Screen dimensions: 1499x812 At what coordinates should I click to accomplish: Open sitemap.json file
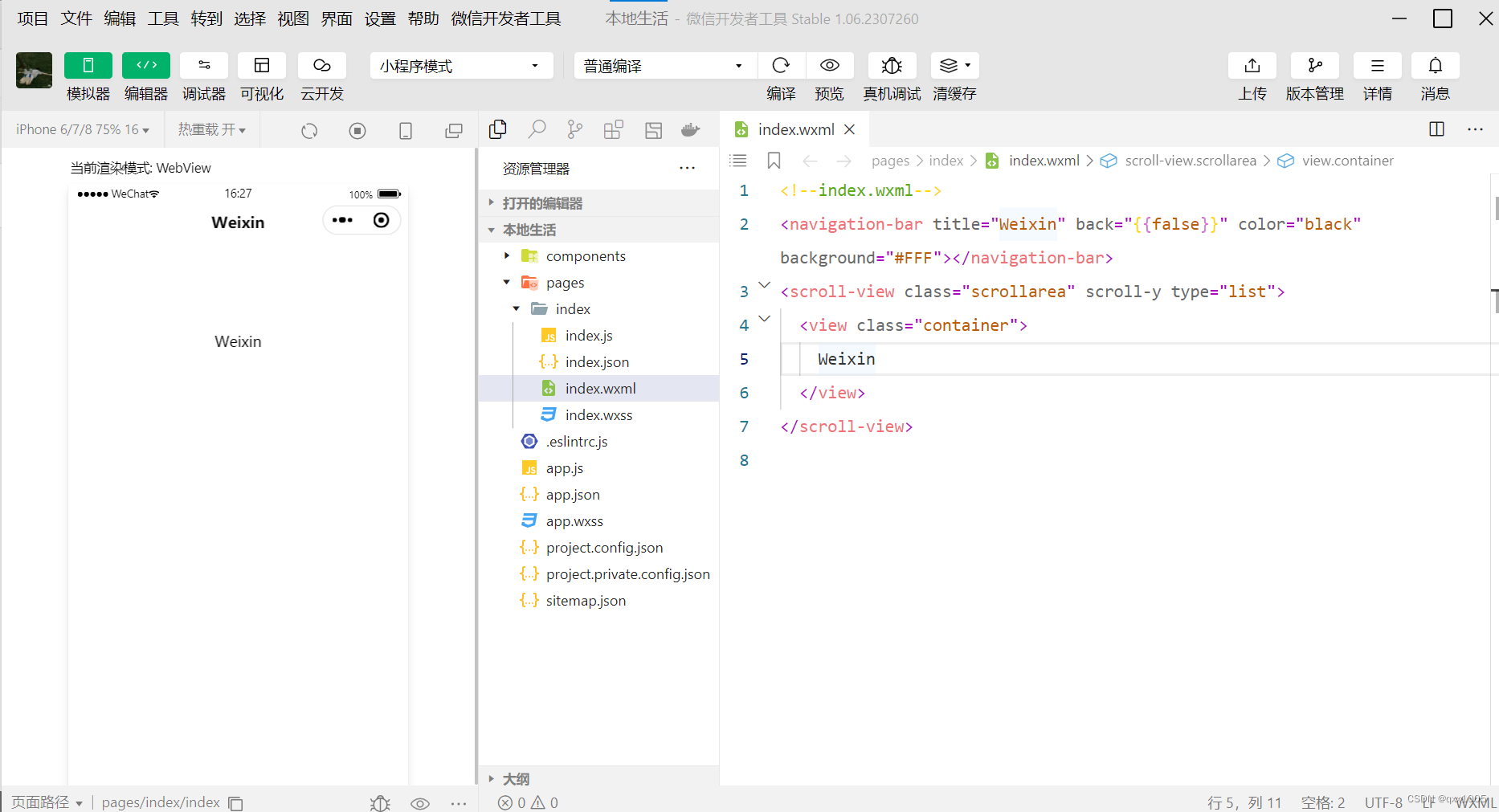(598, 601)
